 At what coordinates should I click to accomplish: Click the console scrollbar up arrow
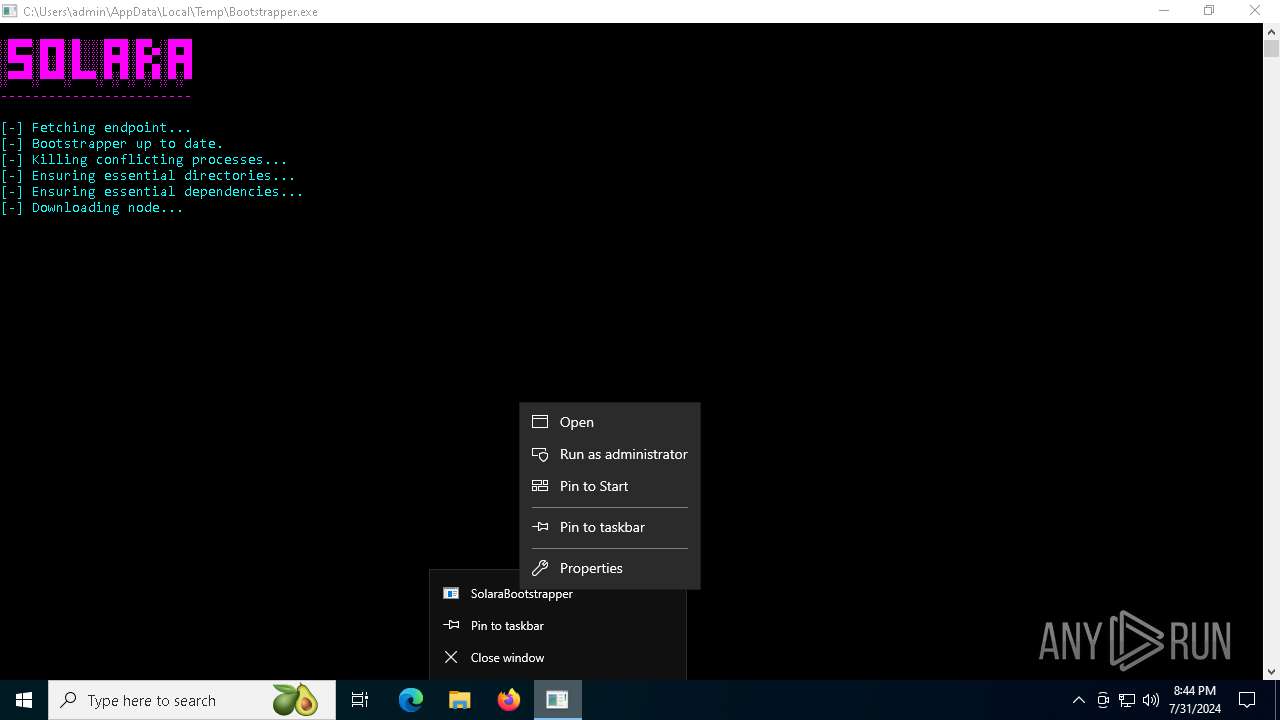click(x=1271, y=31)
